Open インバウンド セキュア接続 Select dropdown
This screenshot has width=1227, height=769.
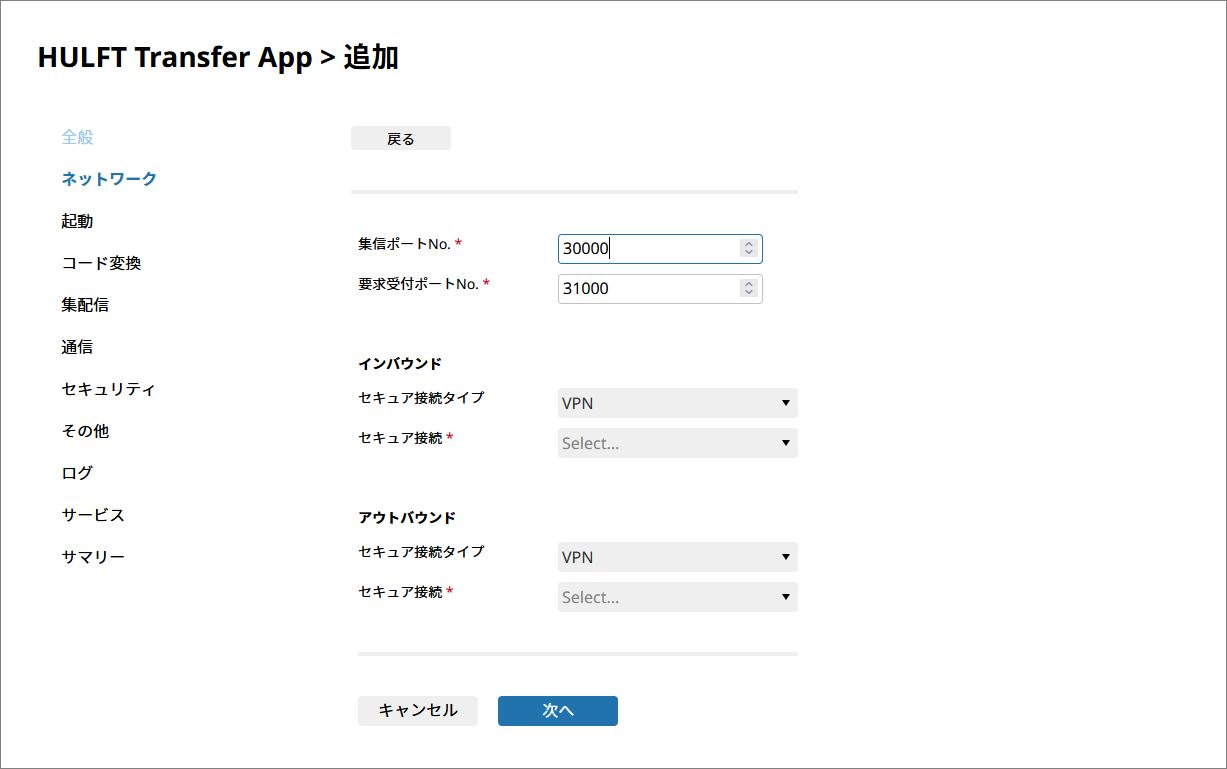[x=677, y=443]
